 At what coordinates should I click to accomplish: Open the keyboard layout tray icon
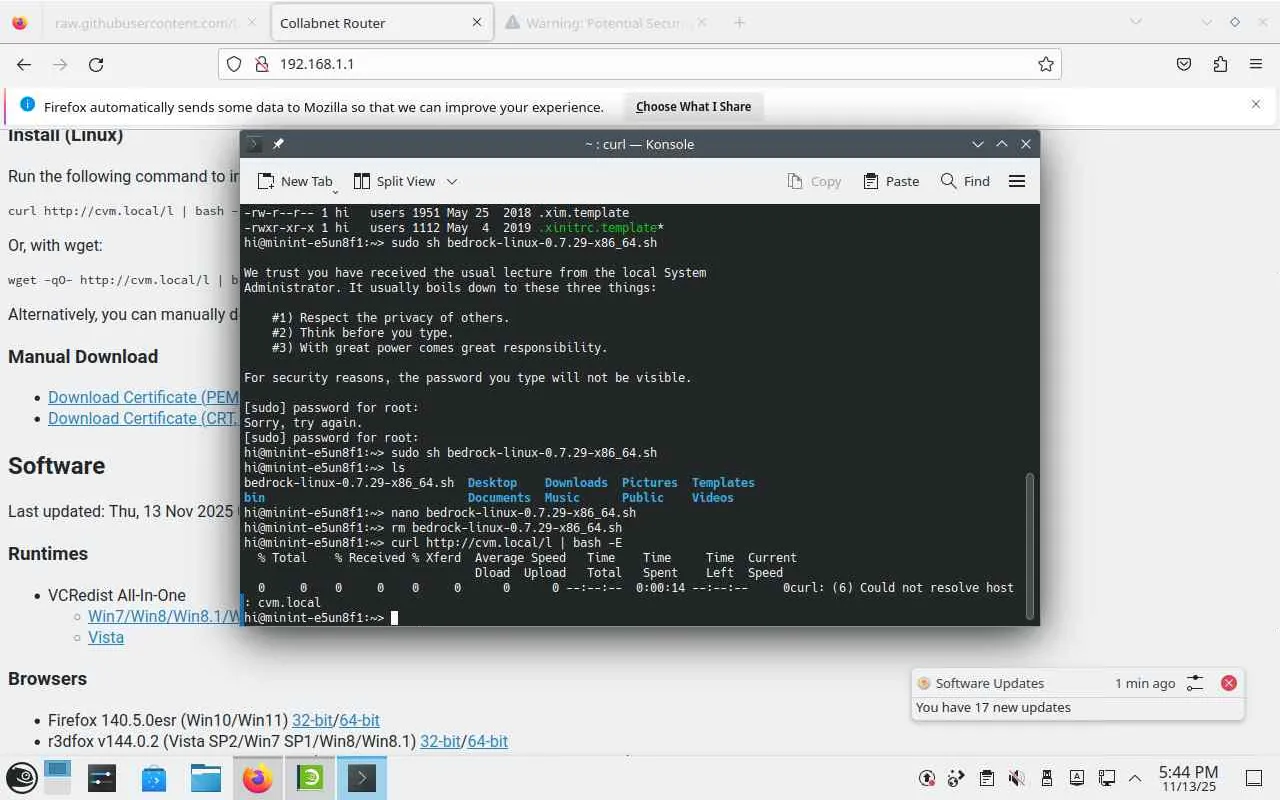coord(1077,778)
